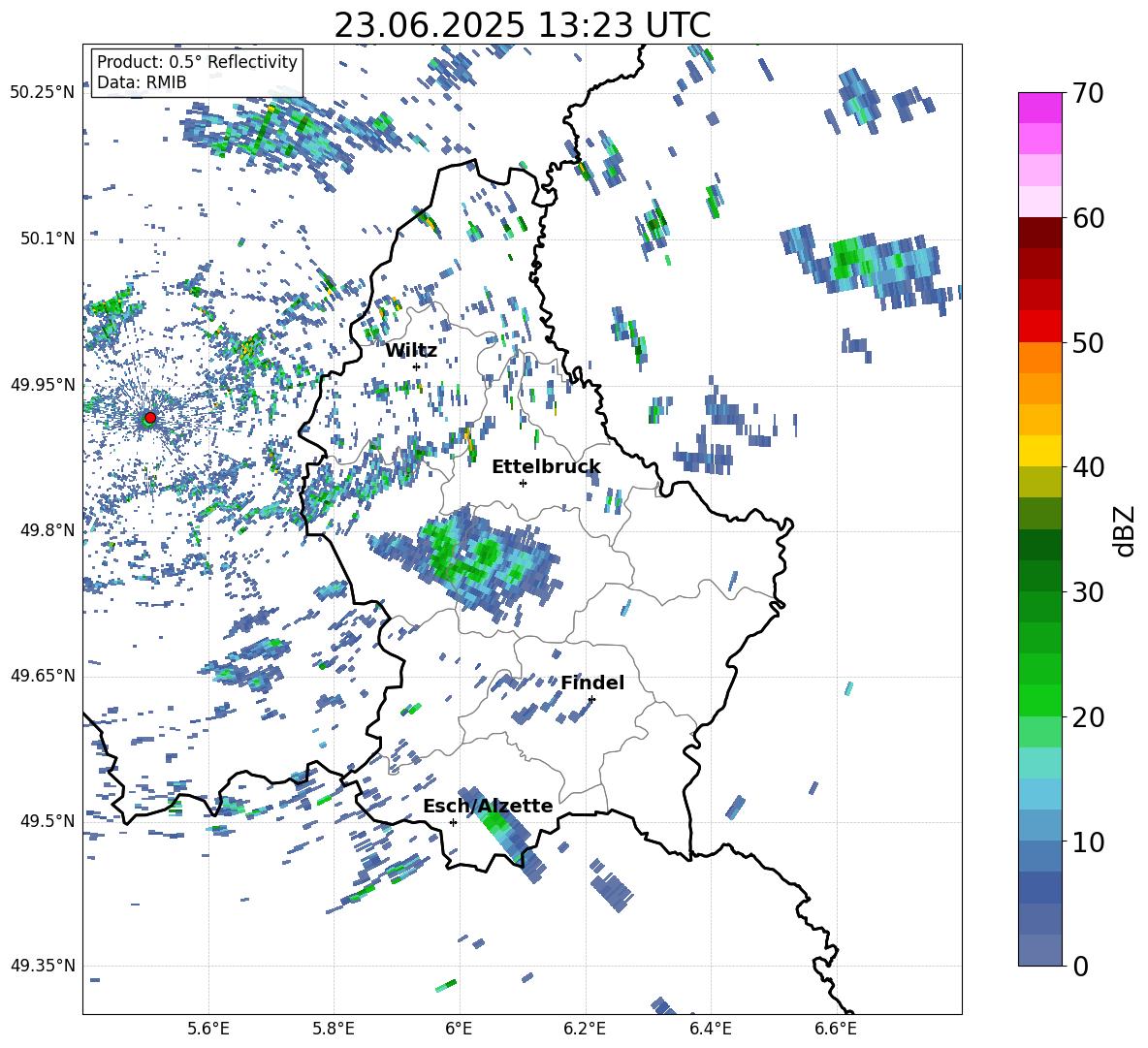
Task: Click the 6°E longitude label
Action: tap(459, 1029)
